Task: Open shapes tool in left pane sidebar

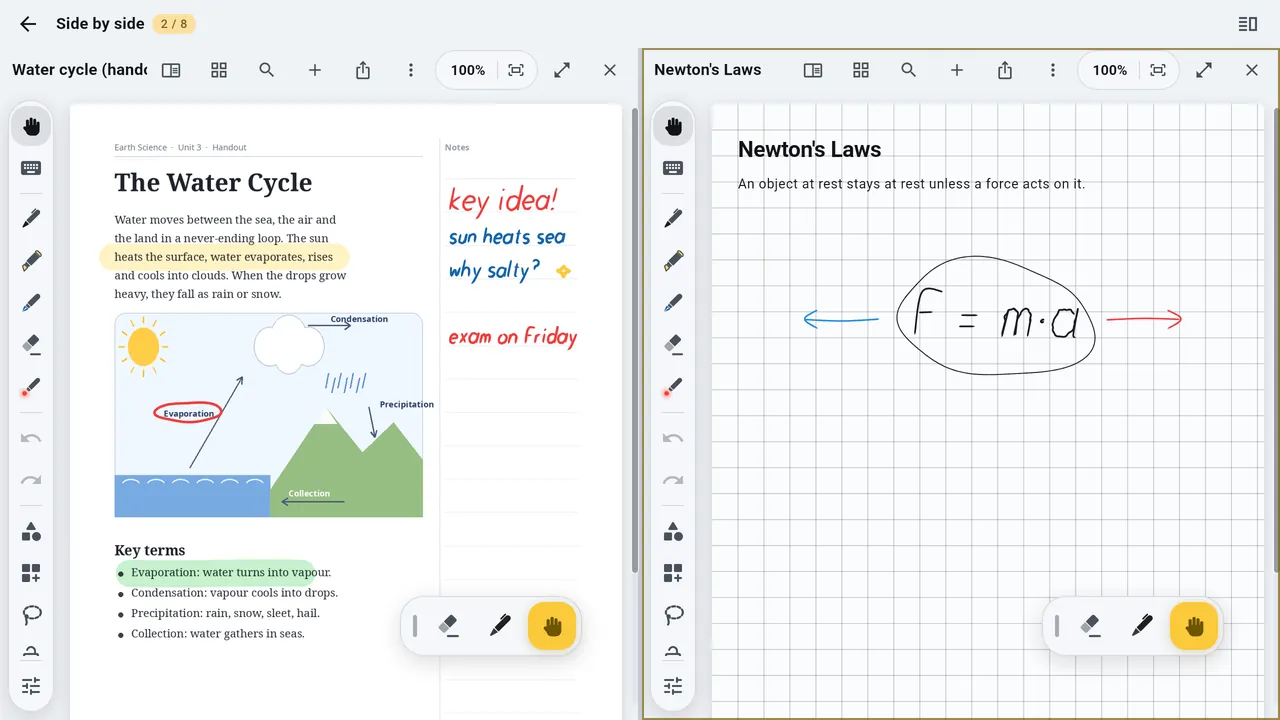Action: coord(31,531)
